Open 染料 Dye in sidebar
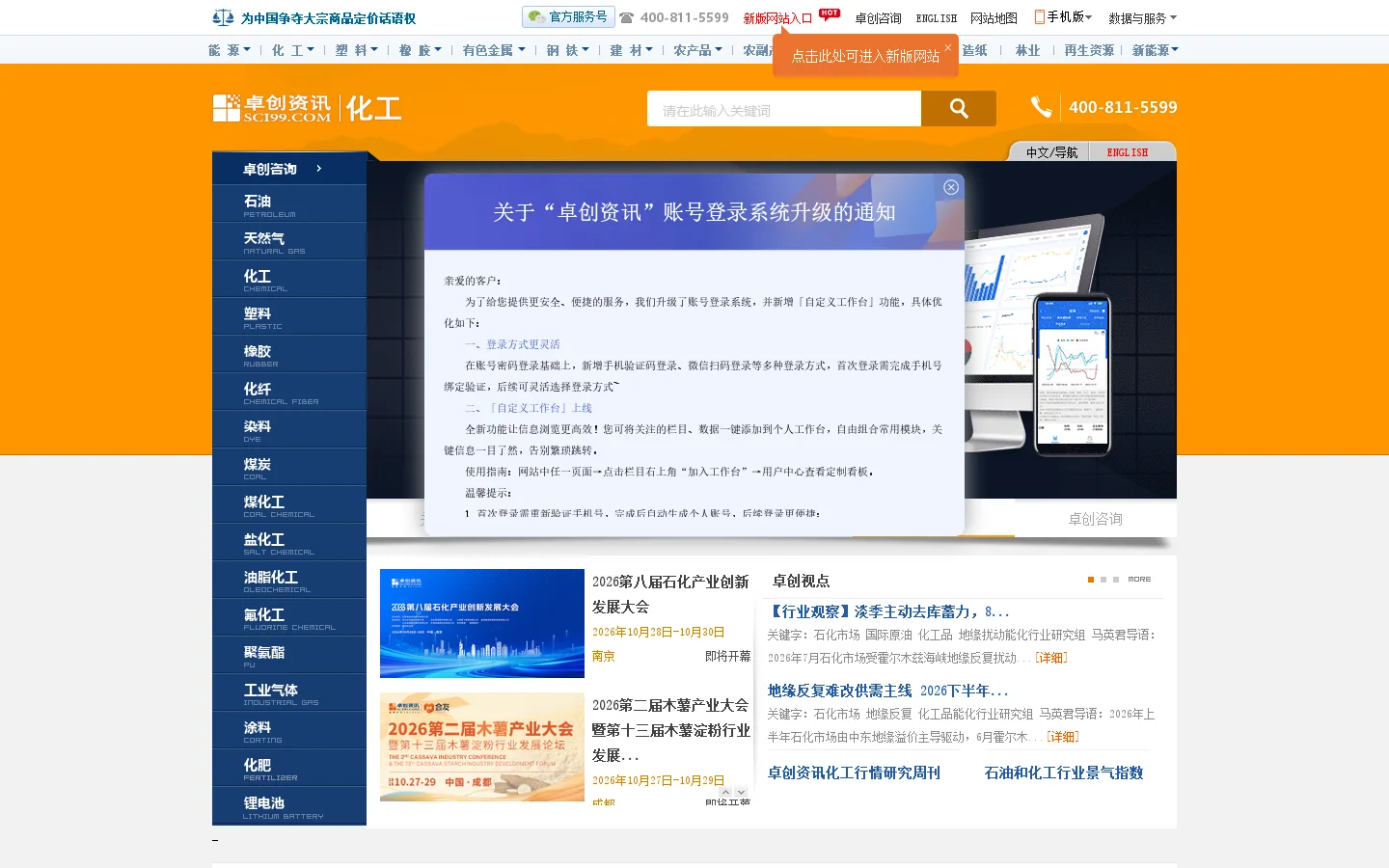The height and width of the screenshot is (868, 1389). coord(289,429)
